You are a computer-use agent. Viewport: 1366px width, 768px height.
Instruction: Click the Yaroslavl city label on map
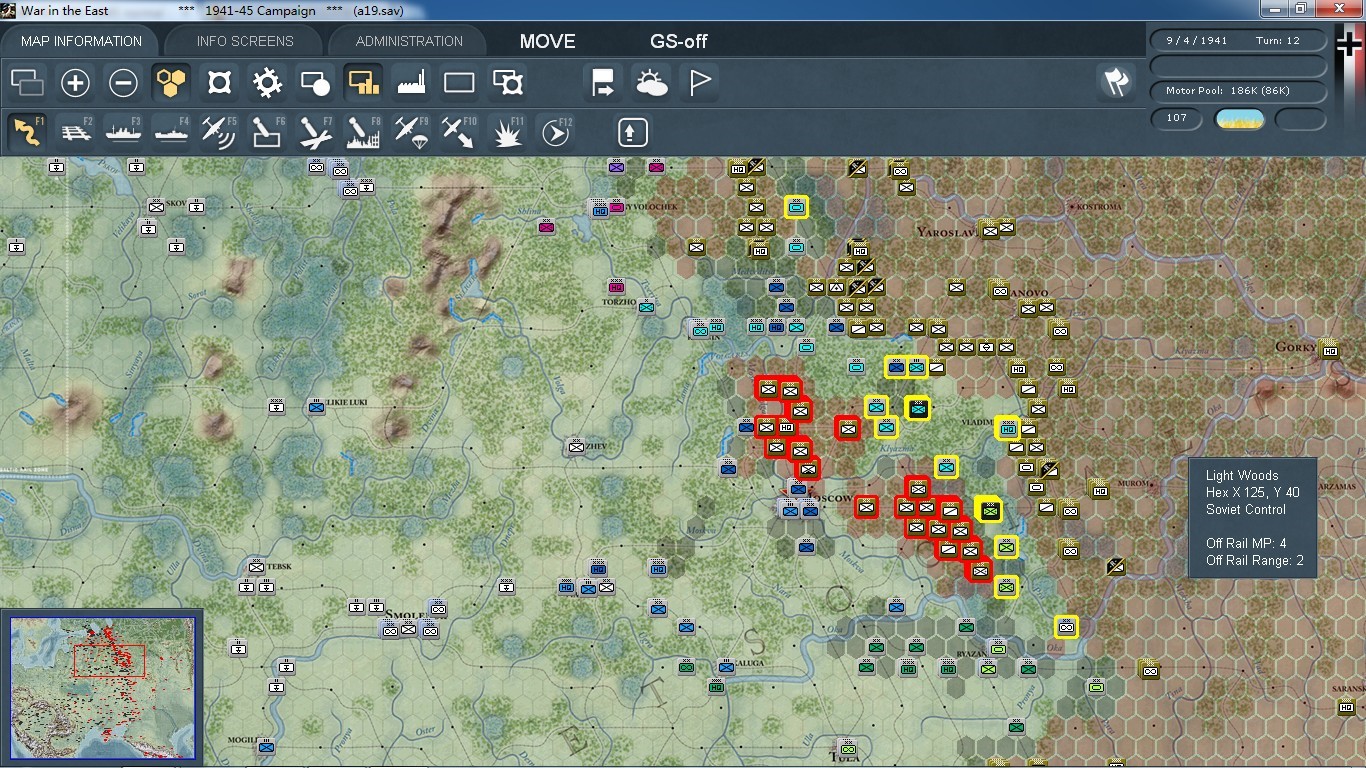point(945,232)
